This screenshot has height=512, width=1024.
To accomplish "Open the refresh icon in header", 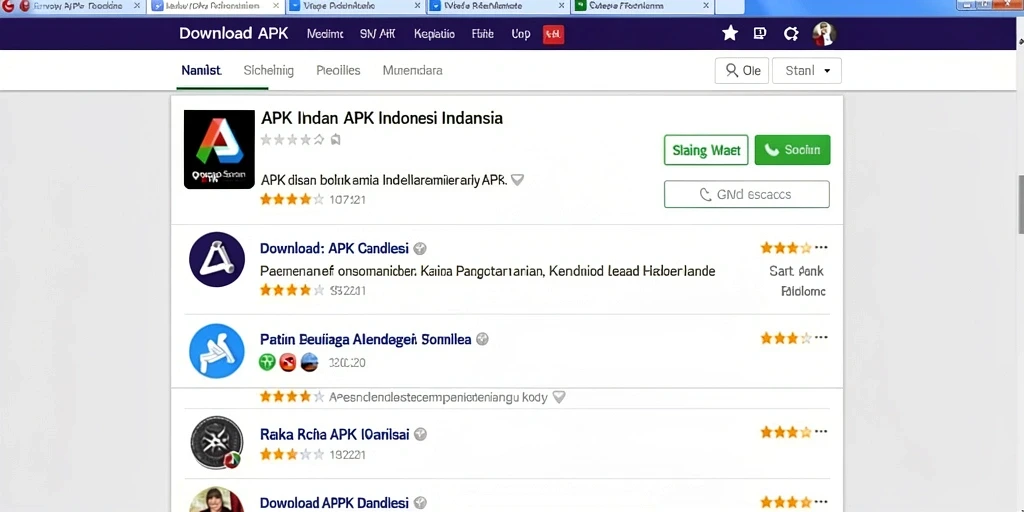I will coord(791,34).
